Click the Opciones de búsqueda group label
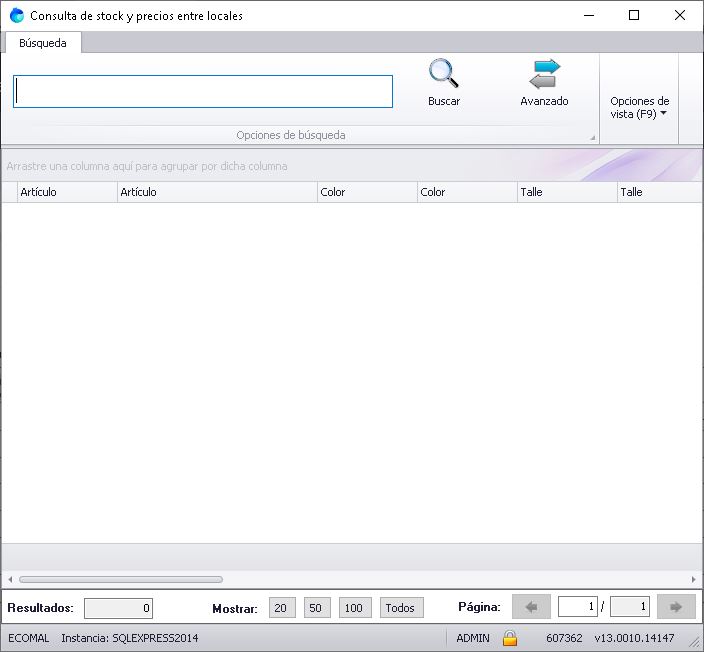The width and height of the screenshot is (704, 652). (x=291, y=135)
